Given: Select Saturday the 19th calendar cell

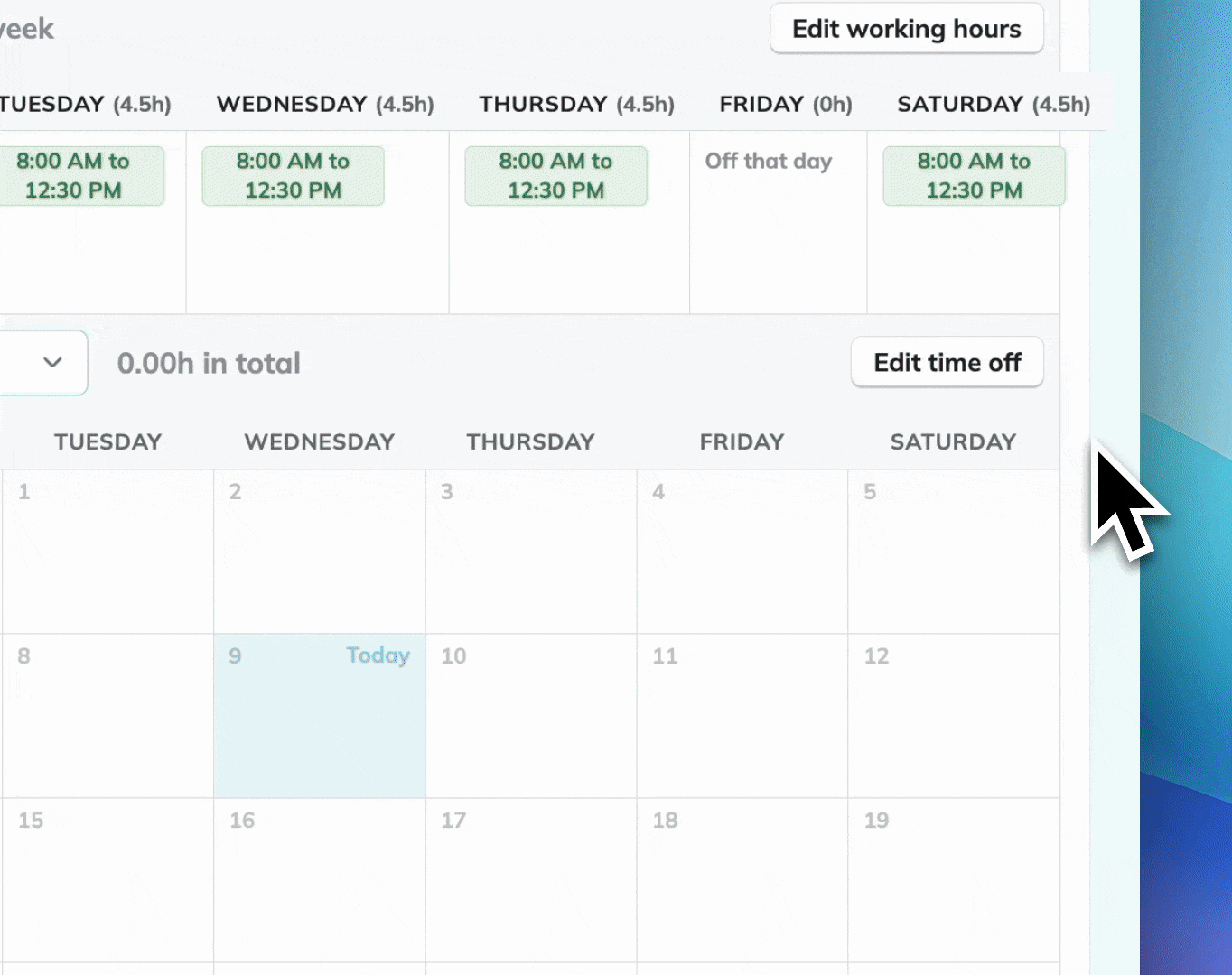Looking at the screenshot, I should tap(953, 880).
